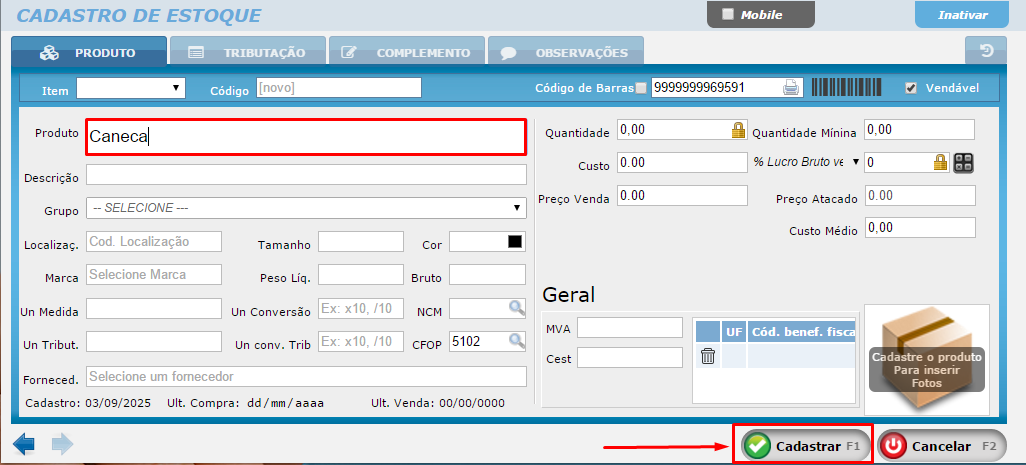Click the Cancelar button
The image size is (1026, 465).
pyautogui.click(x=942, y=446)
